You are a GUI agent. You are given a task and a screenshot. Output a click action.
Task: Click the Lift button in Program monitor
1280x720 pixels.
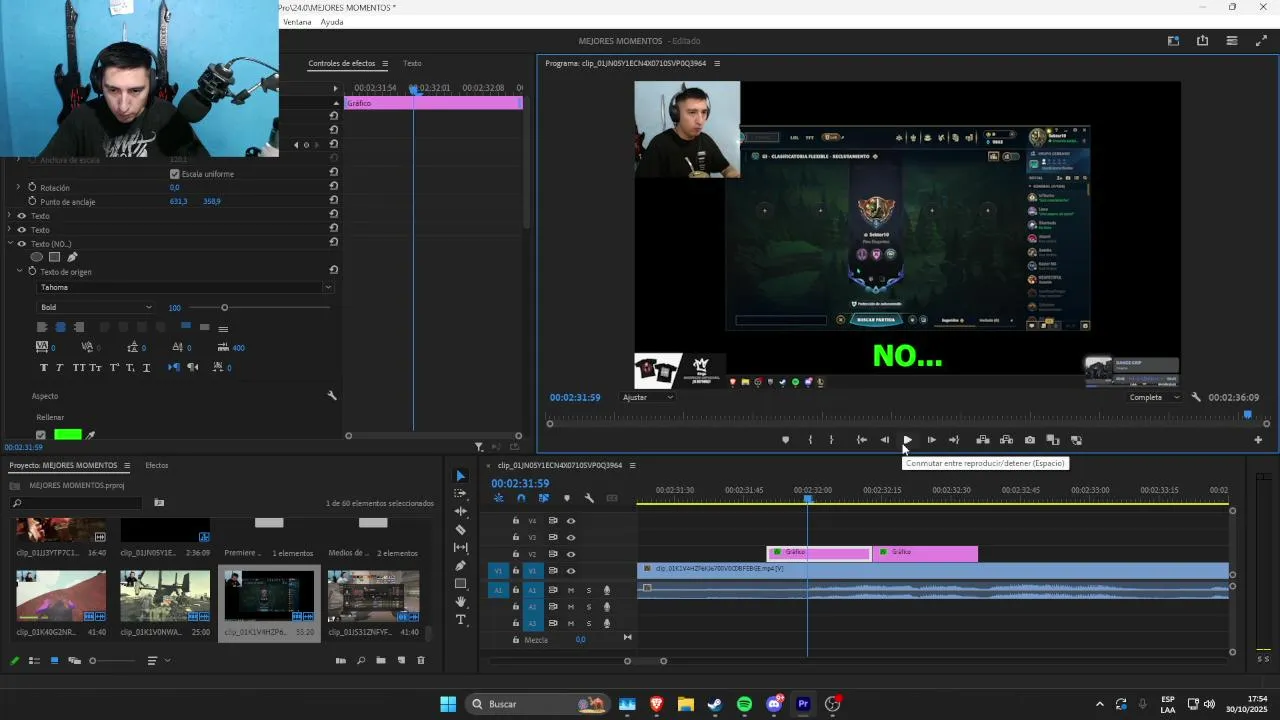click(x=983, y=440)
